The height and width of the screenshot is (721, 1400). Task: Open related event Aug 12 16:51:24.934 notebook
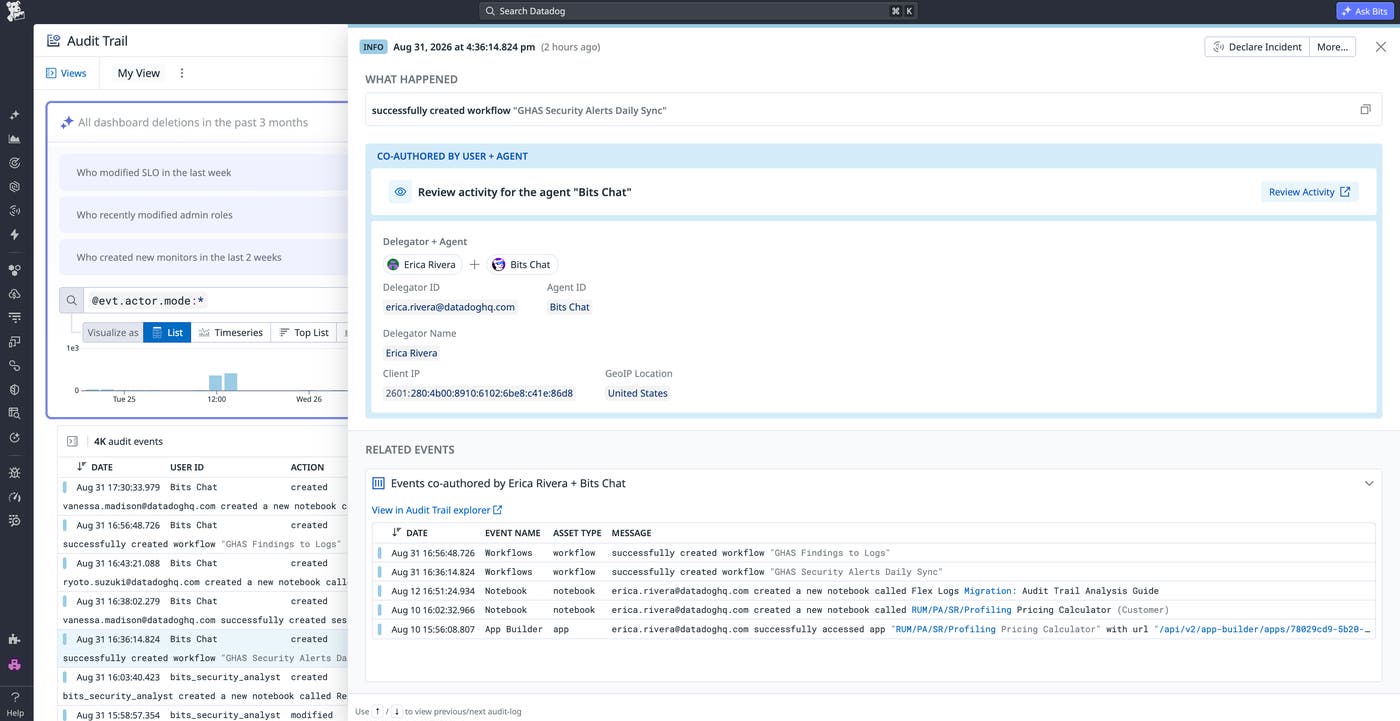tap(875, 591)
